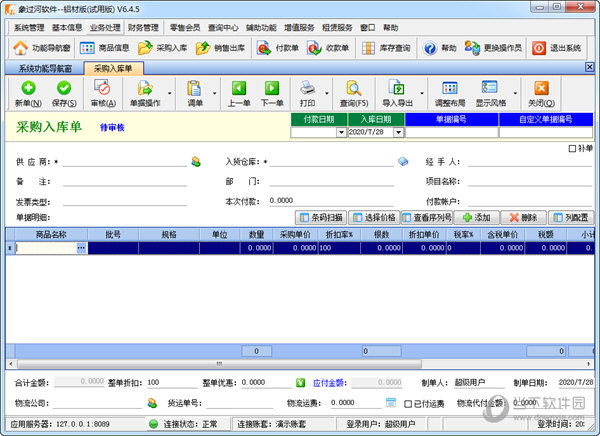This screenshot has height=436, width=600.
Task: Click the 打印 printer icon
Action: pos(307,88)
